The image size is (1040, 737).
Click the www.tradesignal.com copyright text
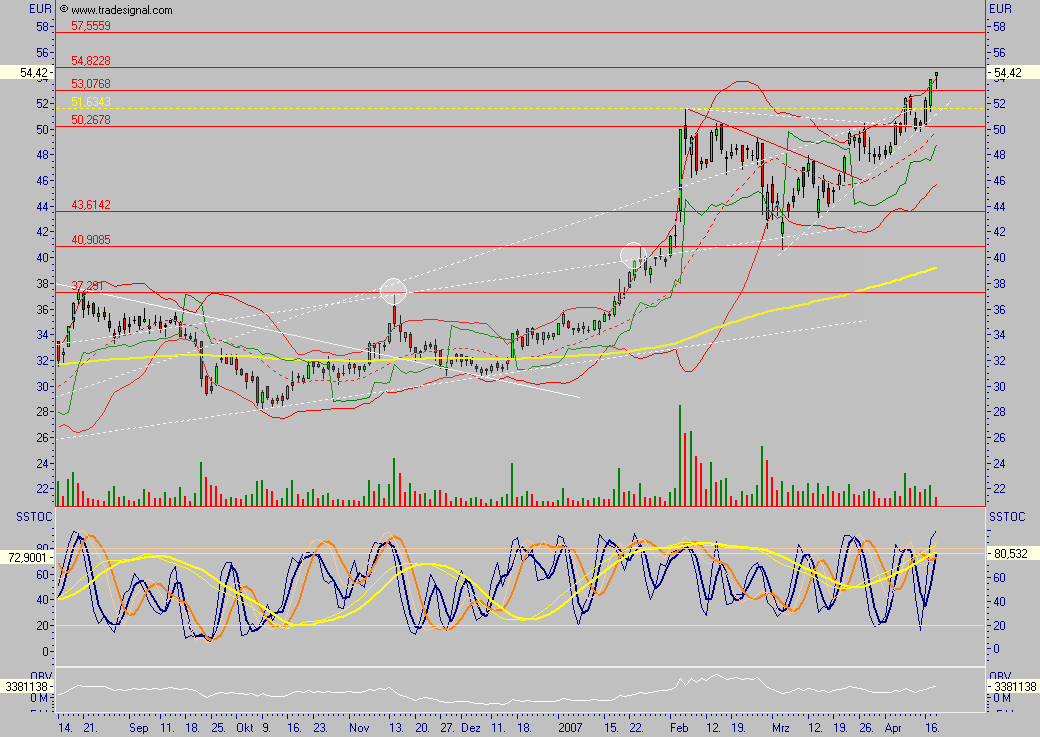(x=116, y=10)
